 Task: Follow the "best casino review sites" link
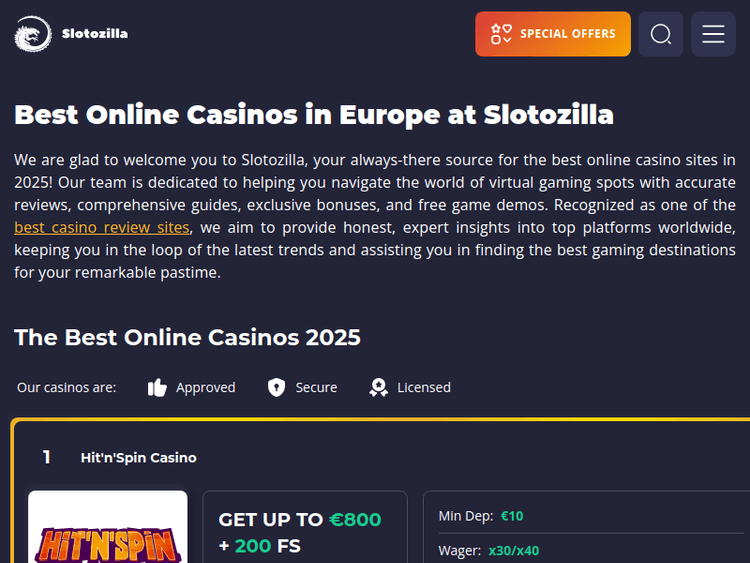[x=101, y=228]
